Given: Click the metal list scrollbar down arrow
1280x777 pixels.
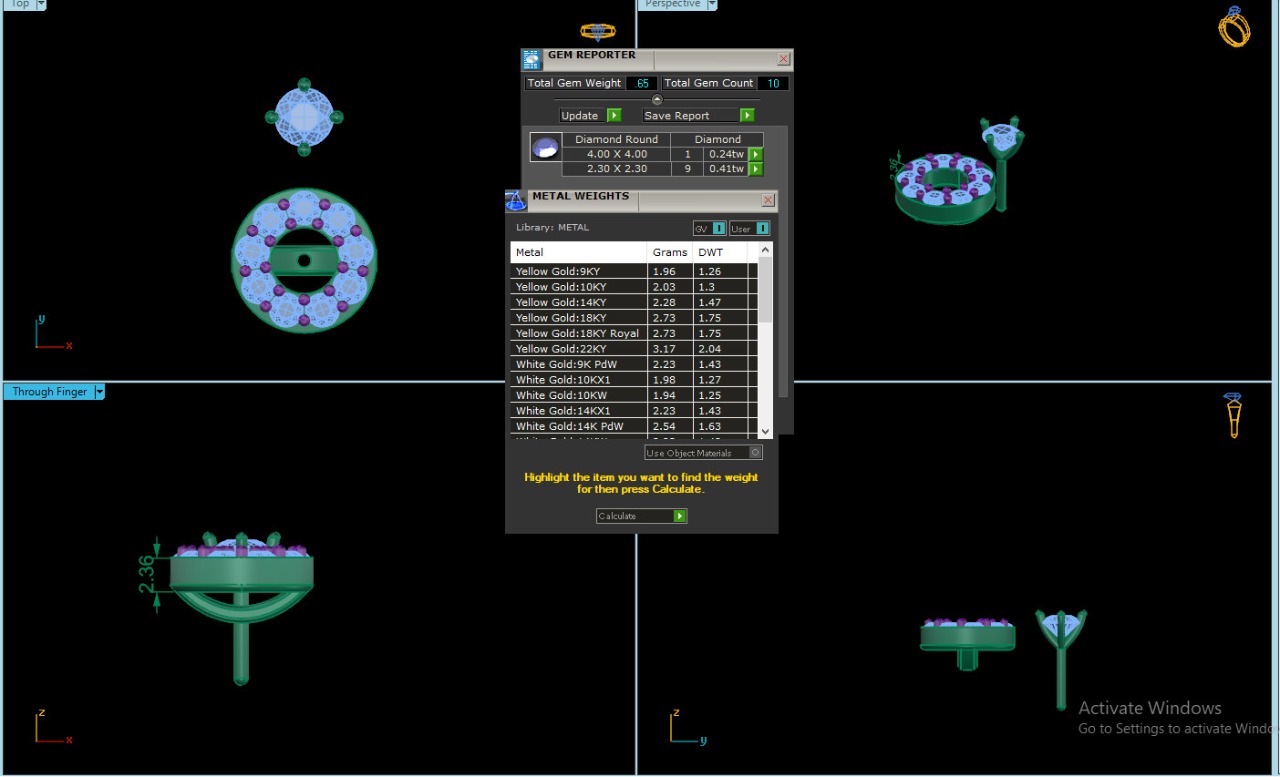Looking at the screenshot, I should click(765, 431).
